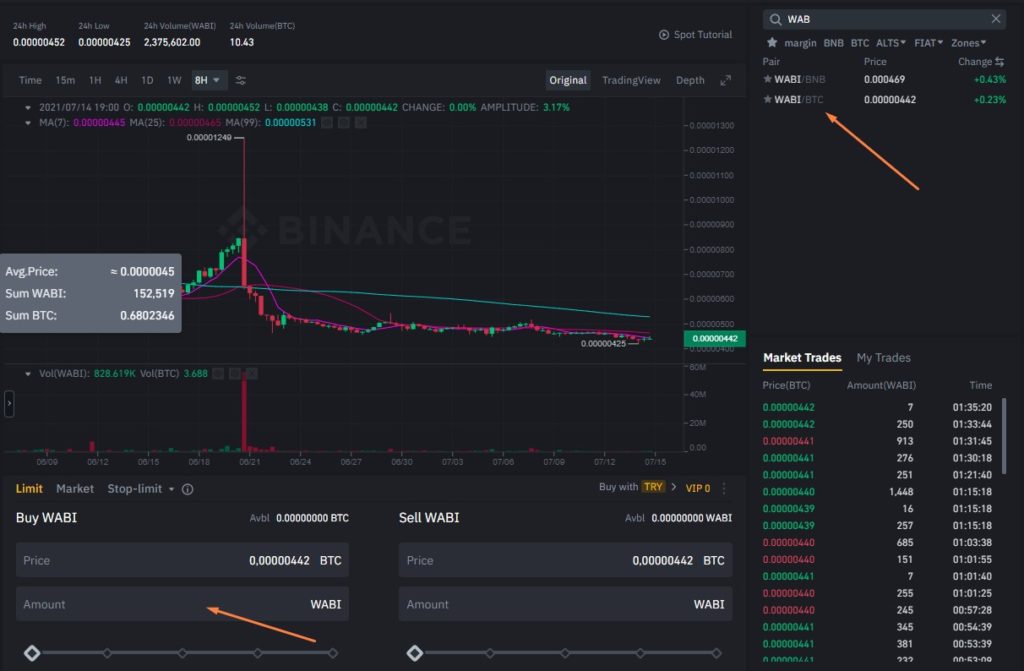Focus Sell WABI amount field
This screenshot has height=671, width=1024.
tap(565, 604)
